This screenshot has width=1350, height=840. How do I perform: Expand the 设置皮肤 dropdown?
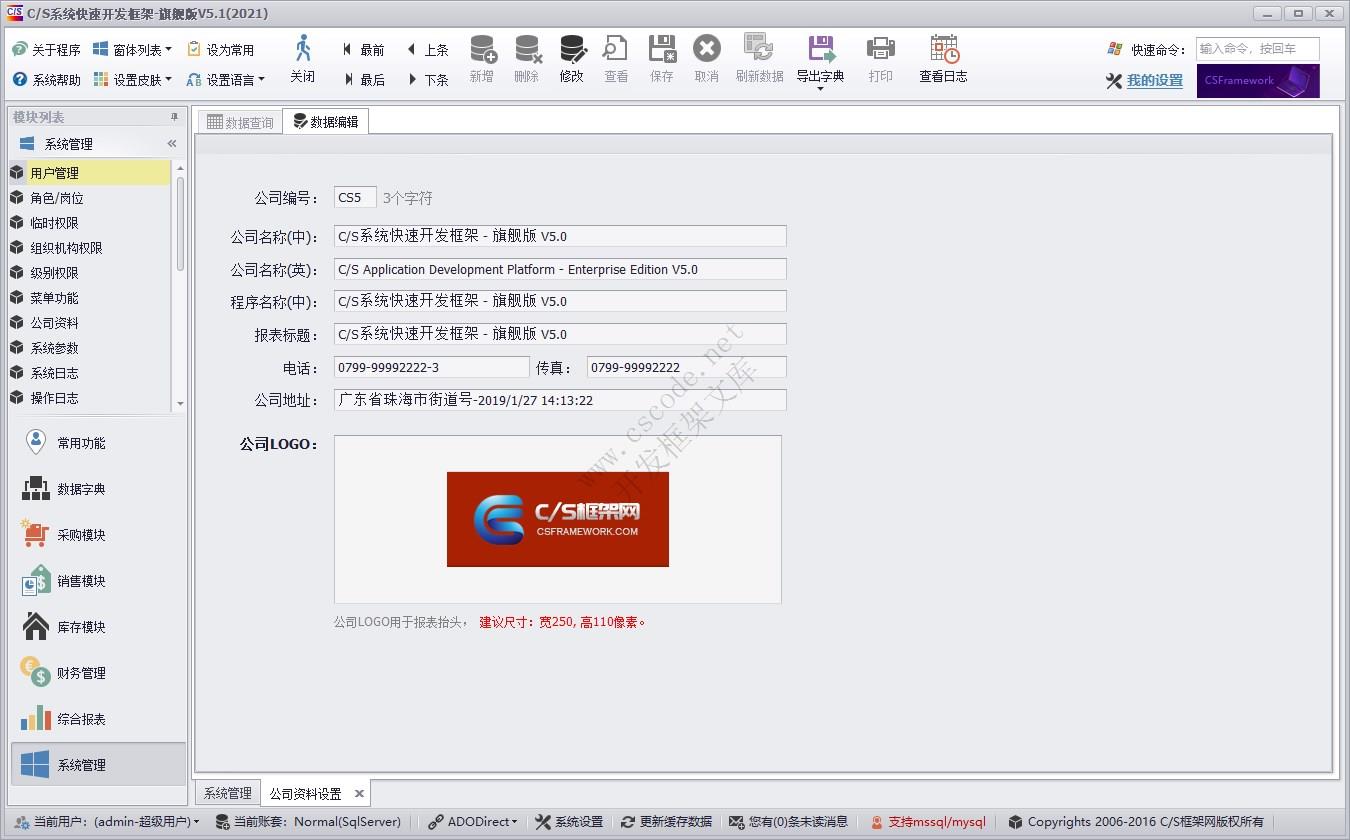tap(138, 79)
